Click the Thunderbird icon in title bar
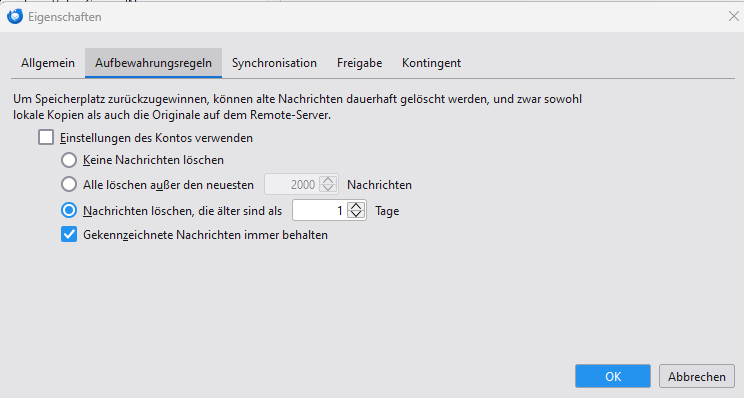The width and height of the screenshot is (744, 398). tap(15, 17)
